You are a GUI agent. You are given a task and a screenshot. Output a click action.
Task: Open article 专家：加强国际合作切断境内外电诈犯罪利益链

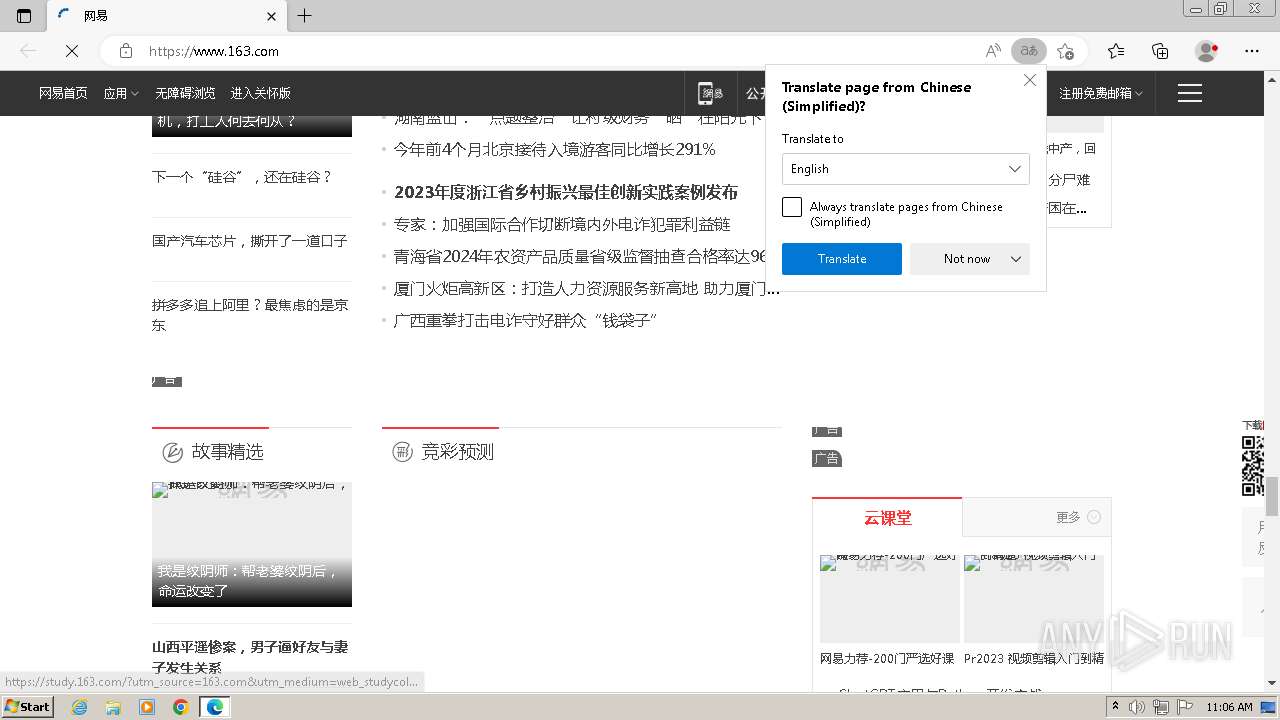[x=562, y=225]
